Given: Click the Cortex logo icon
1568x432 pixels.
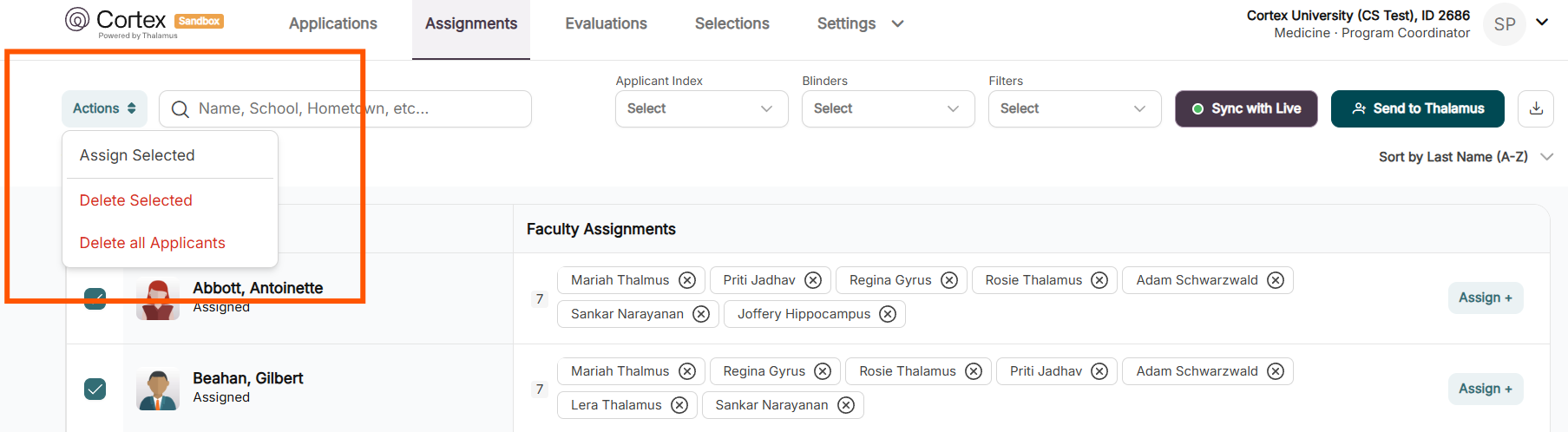Looking at the screenshot, I should point(77,19).
